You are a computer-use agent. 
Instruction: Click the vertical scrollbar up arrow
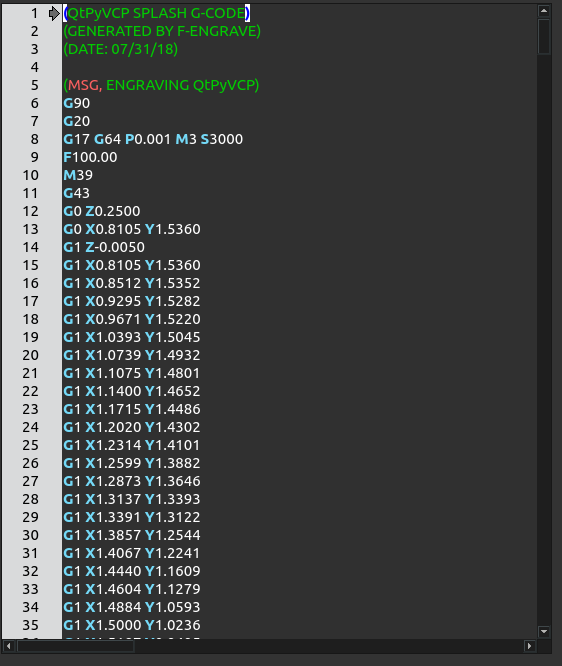click(x=544, y=11)
